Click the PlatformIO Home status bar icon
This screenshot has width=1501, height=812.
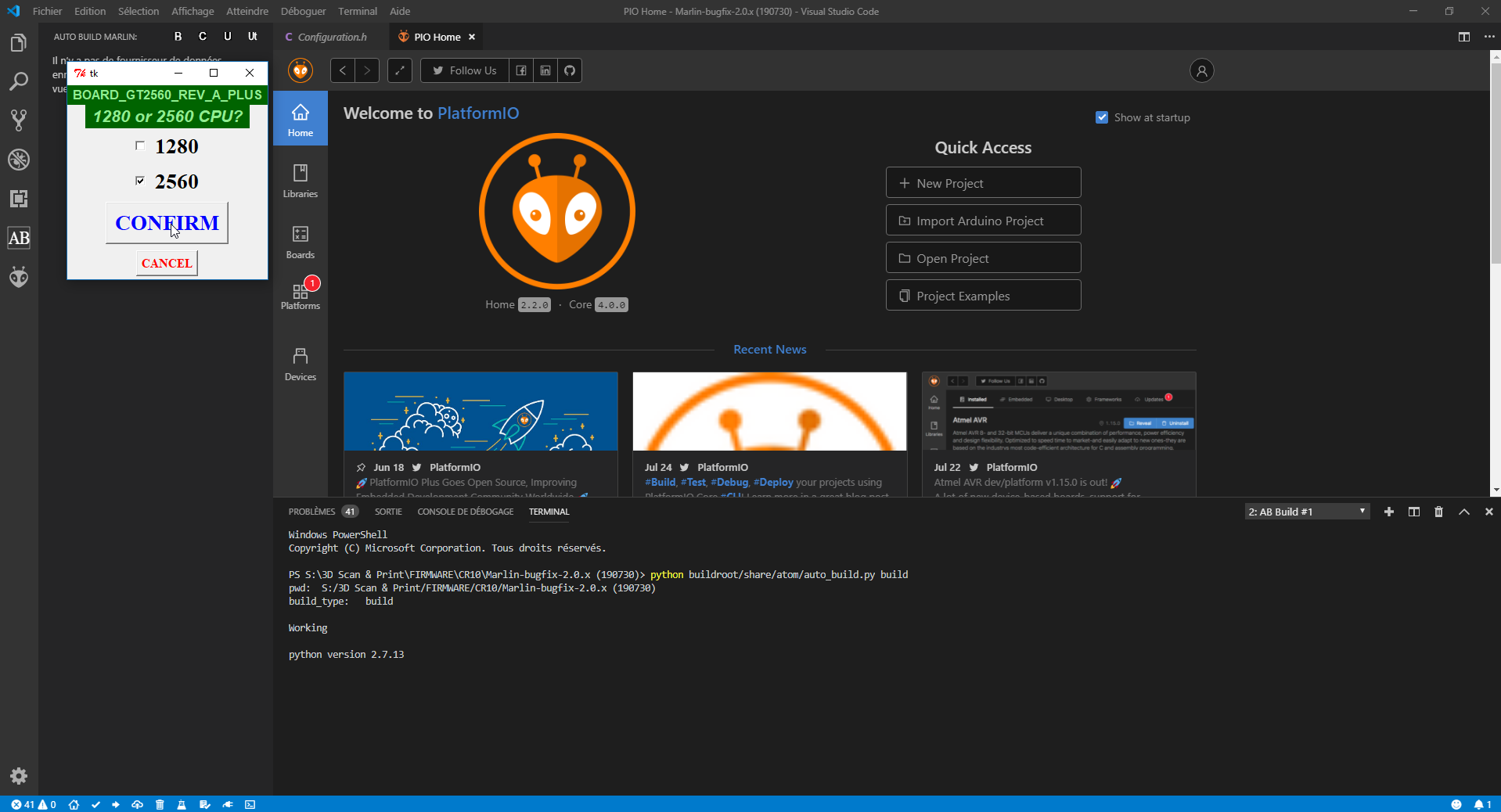pos(74,804)
